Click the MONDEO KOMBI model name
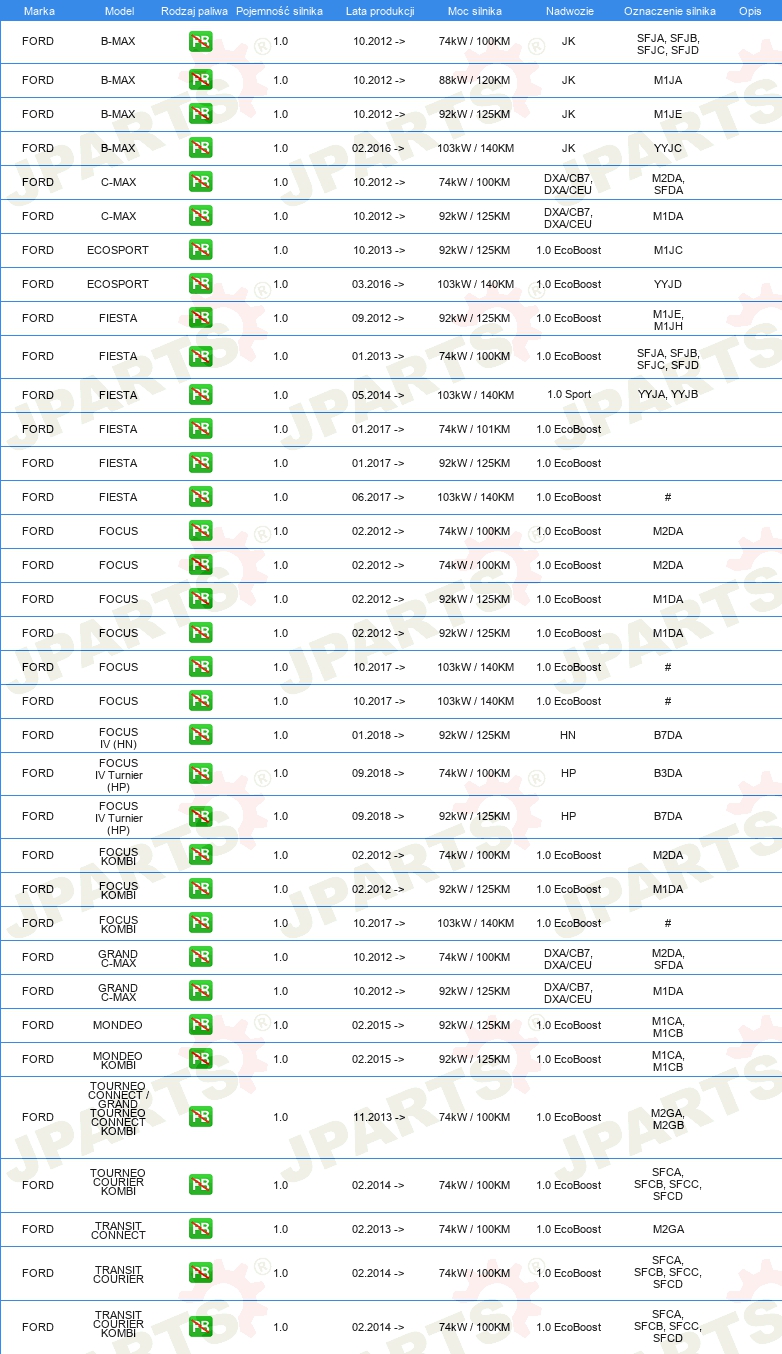 point(118,1060)
